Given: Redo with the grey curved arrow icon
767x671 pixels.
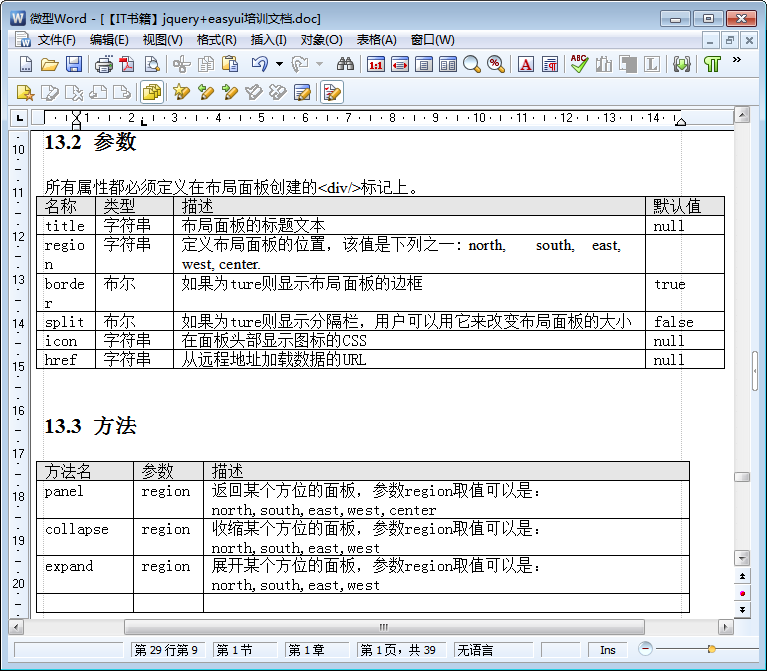Looking at the screenshot, I should click(300, 64).
